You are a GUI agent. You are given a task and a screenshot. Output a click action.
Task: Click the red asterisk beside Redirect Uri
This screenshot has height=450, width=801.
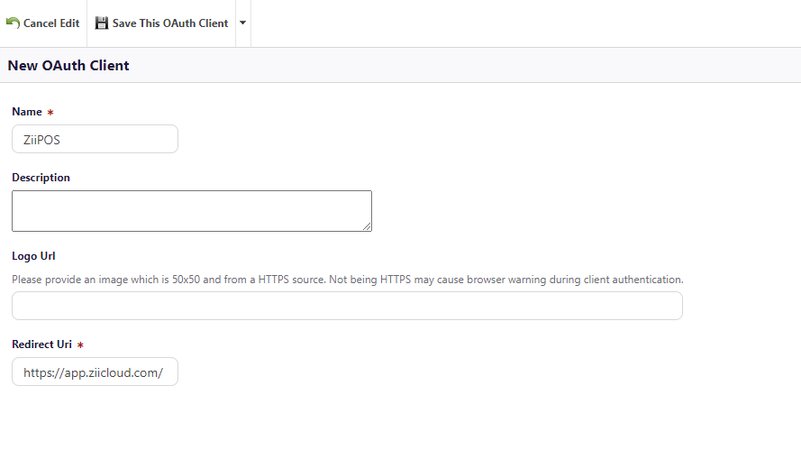[x=80, y=345]
